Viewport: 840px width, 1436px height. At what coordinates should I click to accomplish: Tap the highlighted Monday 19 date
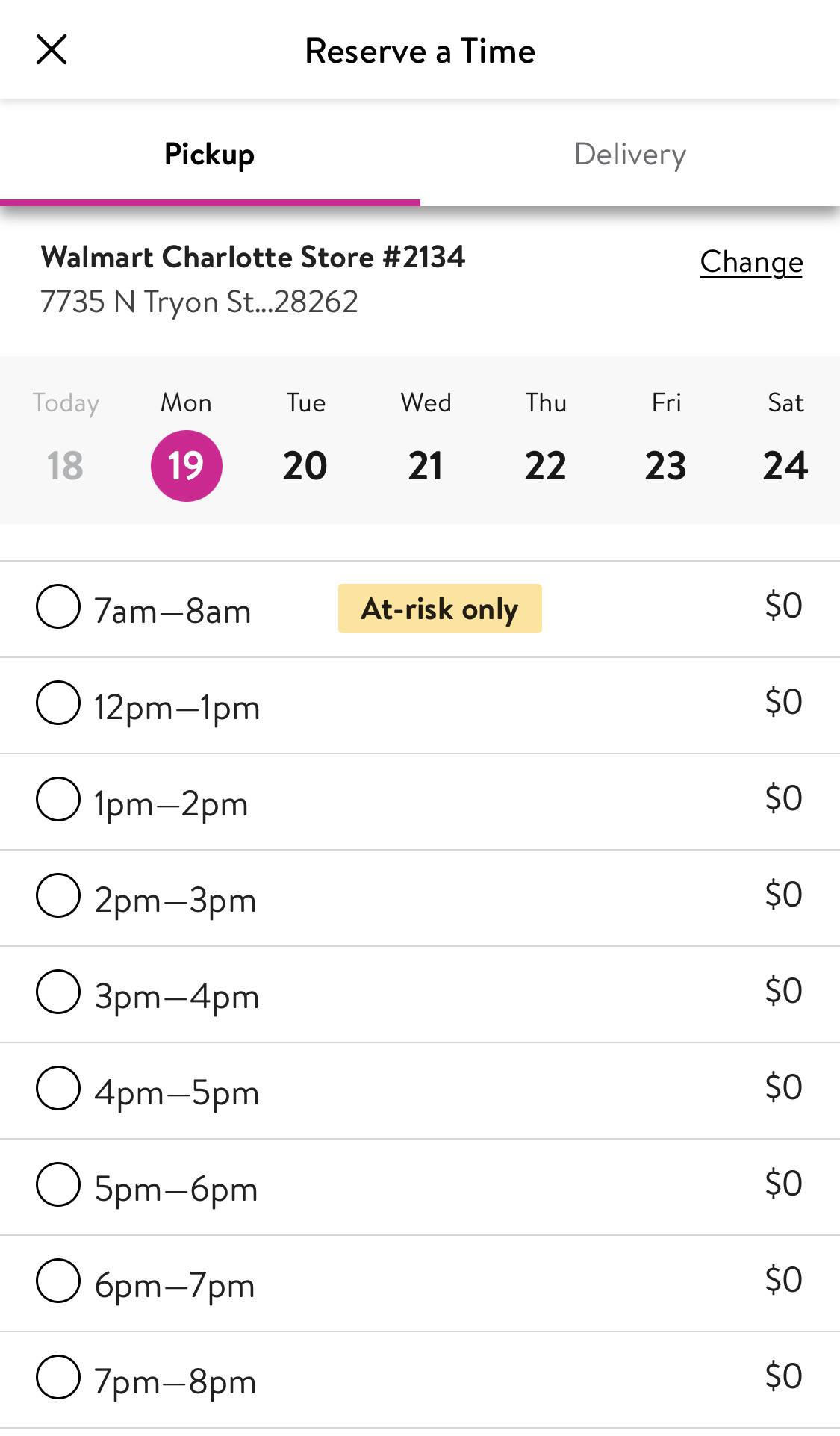(x=186, y=465)
